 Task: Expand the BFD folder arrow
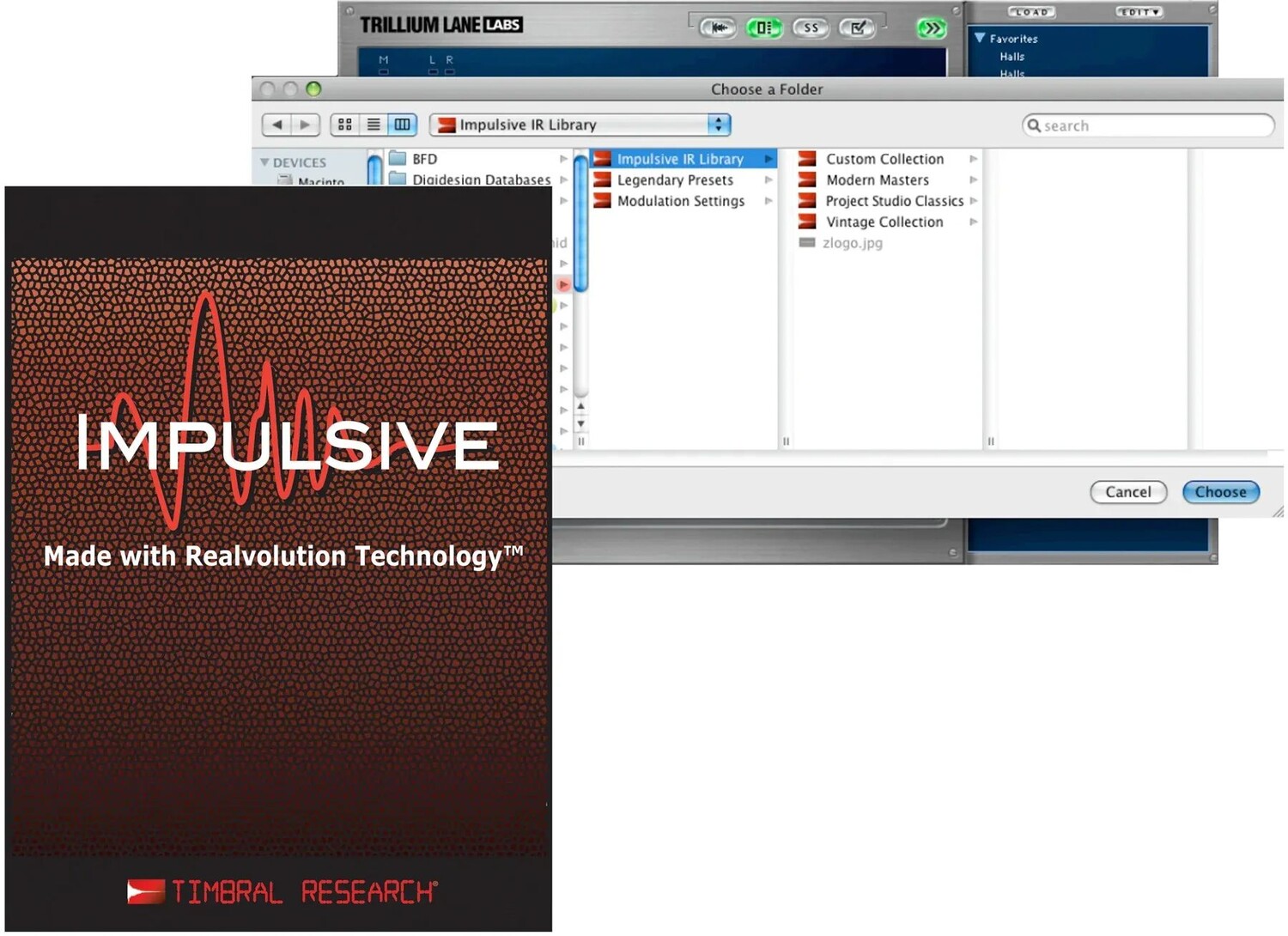point(563,159)
